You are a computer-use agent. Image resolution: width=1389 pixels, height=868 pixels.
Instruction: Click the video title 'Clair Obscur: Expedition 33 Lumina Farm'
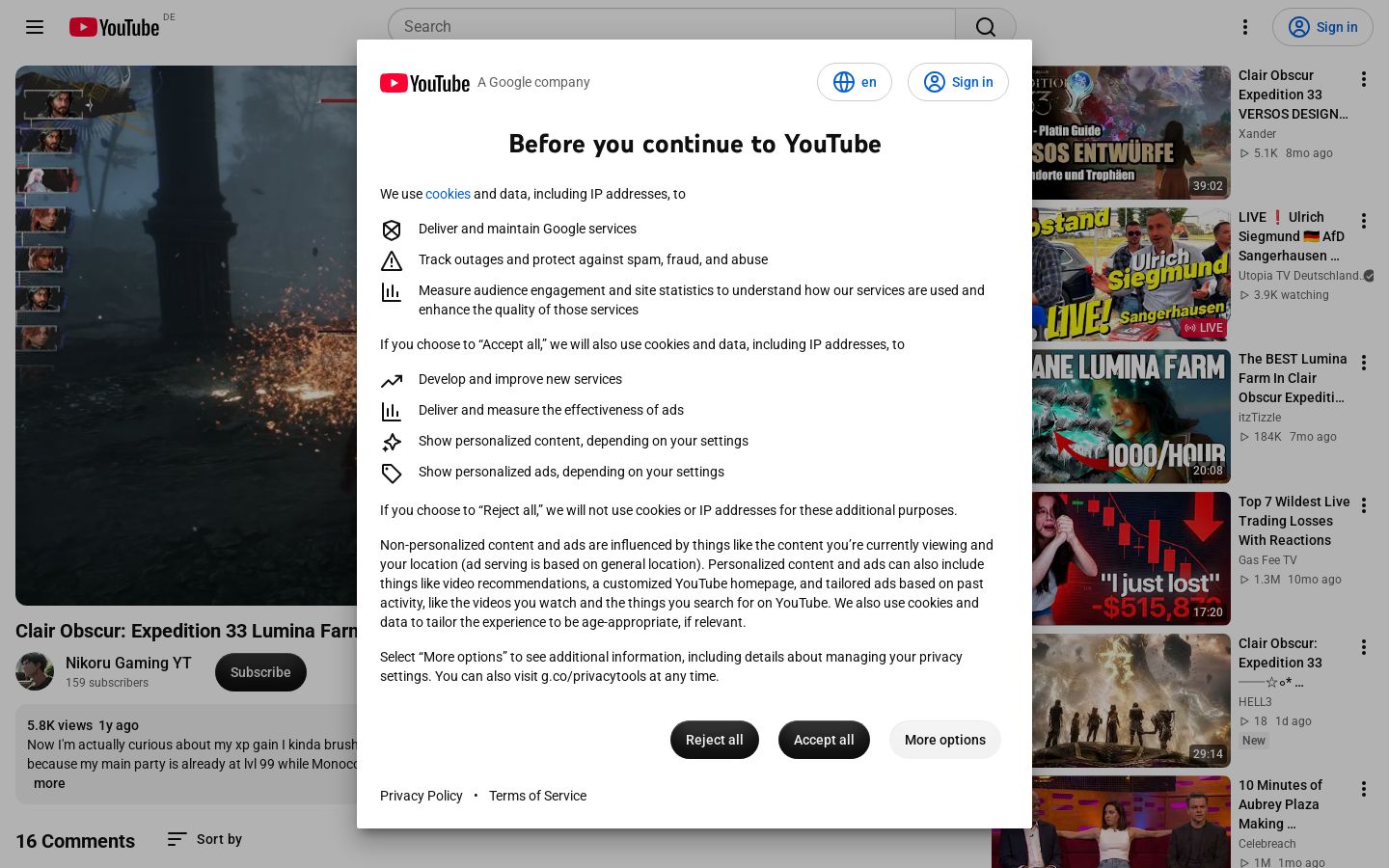tap(186, 631)
